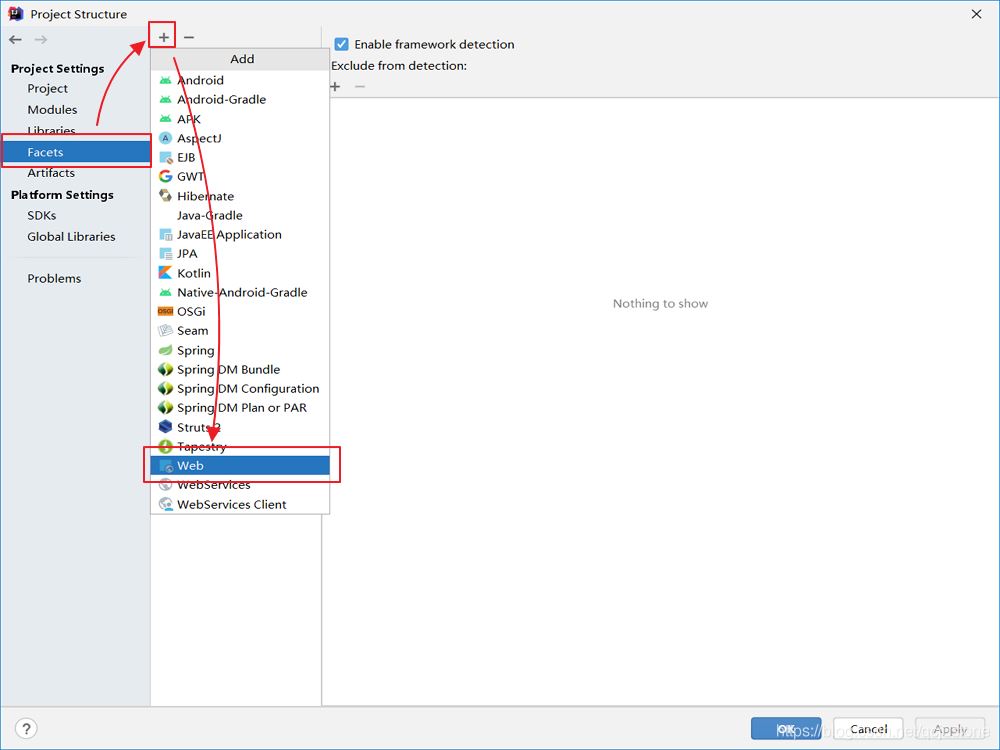The height and width of the screenshot is (750, 1000).
Task: Select WebServices Client facet
Action: coord(231,504)
